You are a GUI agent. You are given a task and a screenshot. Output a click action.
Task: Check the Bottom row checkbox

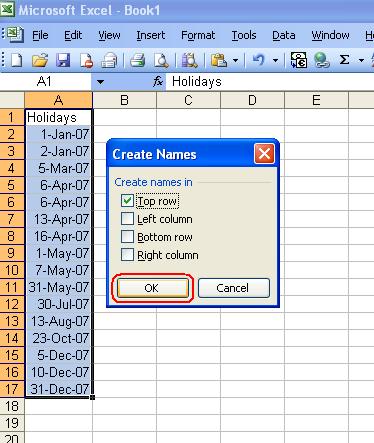coord(127,237)
